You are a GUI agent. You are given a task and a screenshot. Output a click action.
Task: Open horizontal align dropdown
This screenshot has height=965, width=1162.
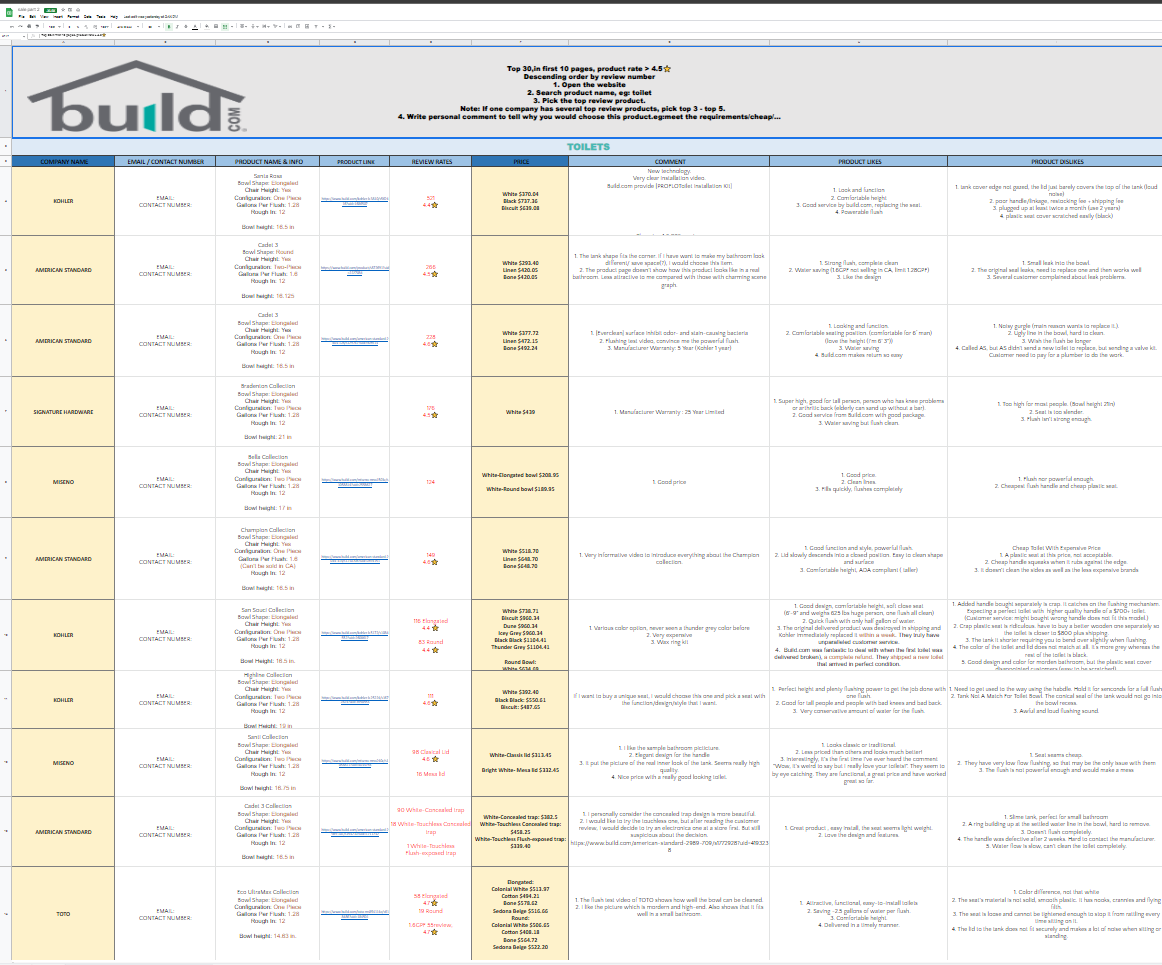pos(243,27)
